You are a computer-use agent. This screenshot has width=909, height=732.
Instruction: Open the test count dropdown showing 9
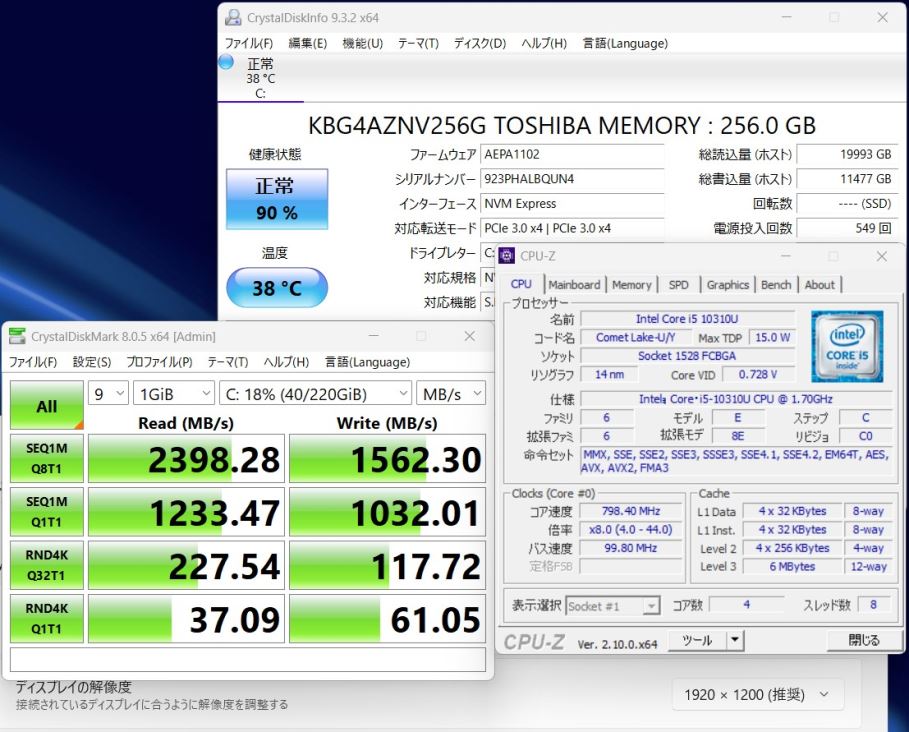tap(108, 394)
